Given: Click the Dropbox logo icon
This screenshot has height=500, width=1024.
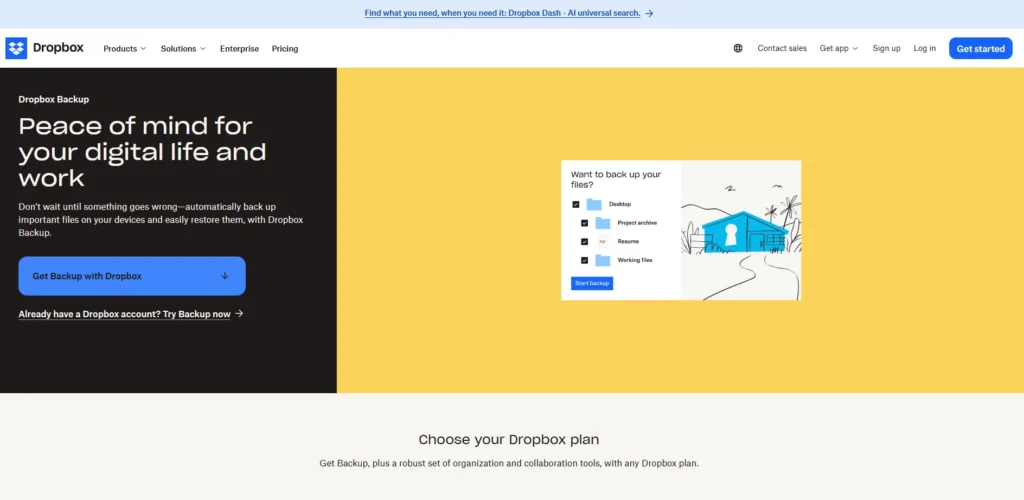Looking at the screenshot, I should pyautogui.click(x=16, y=48).
